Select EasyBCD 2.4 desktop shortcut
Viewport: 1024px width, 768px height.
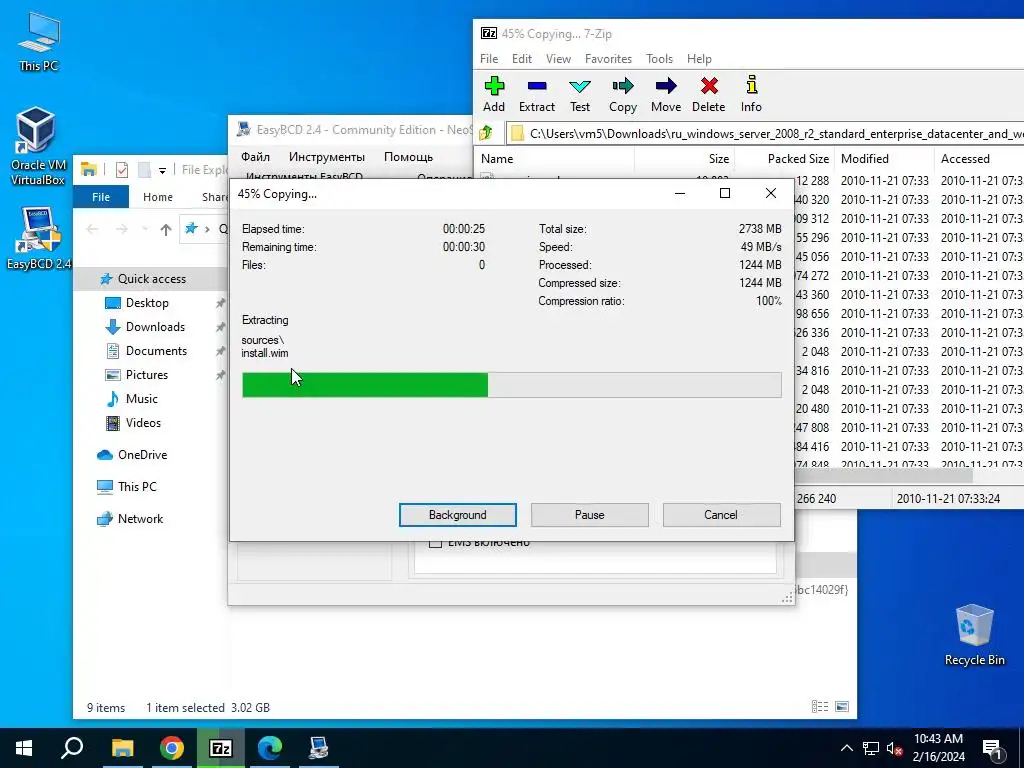click(x=38, y=238)
